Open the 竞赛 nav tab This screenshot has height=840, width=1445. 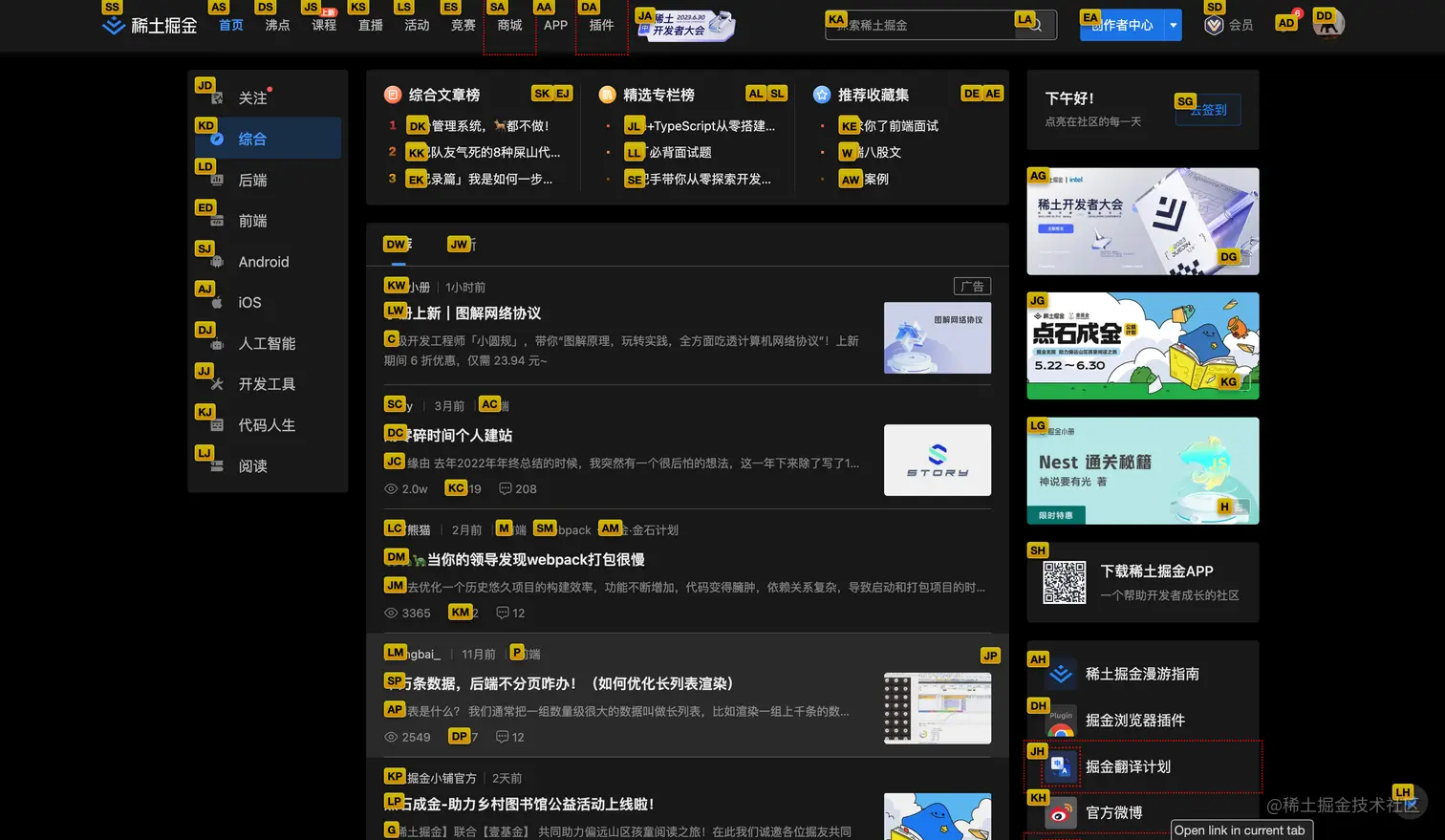(464, 25)
